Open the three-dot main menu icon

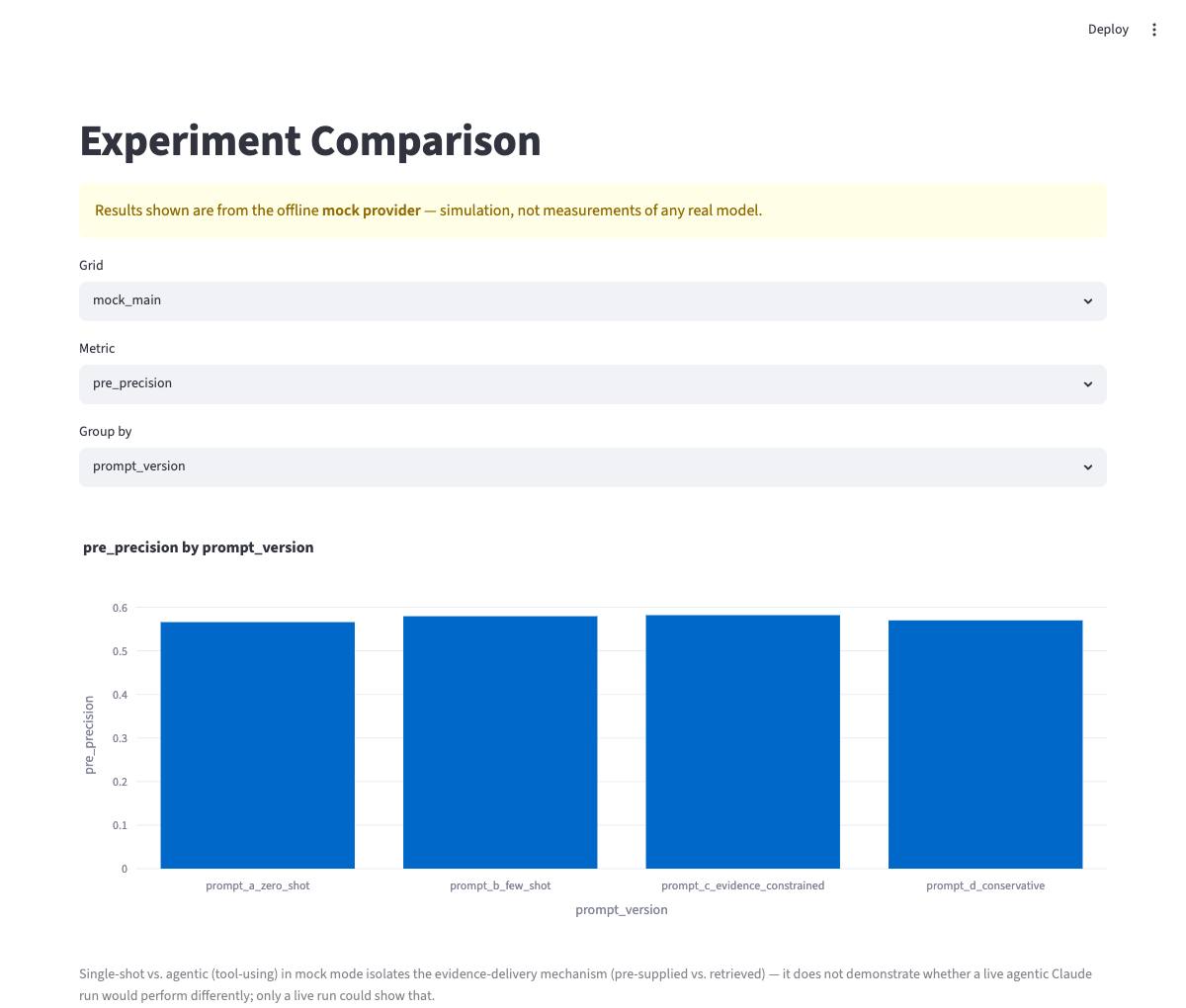coord(1153,30)
